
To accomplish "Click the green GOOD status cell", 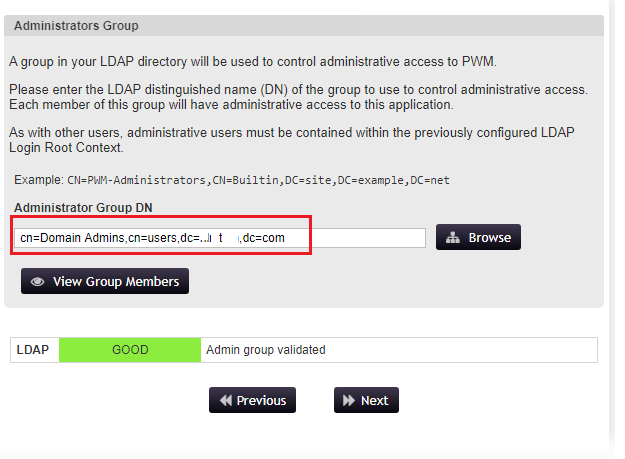I will 130,350.
